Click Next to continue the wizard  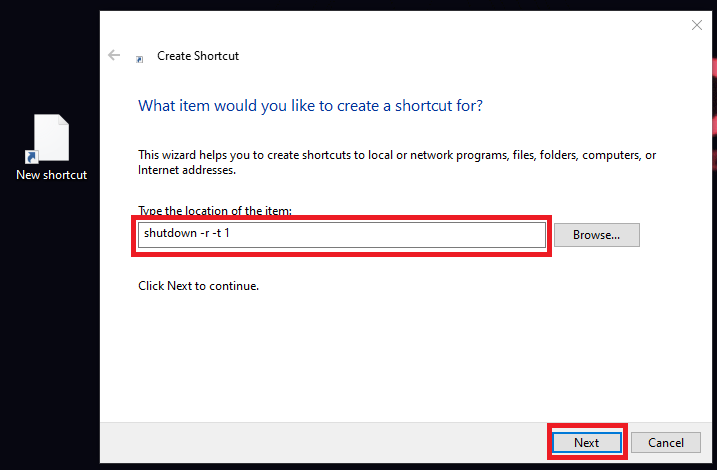(587, 442)
